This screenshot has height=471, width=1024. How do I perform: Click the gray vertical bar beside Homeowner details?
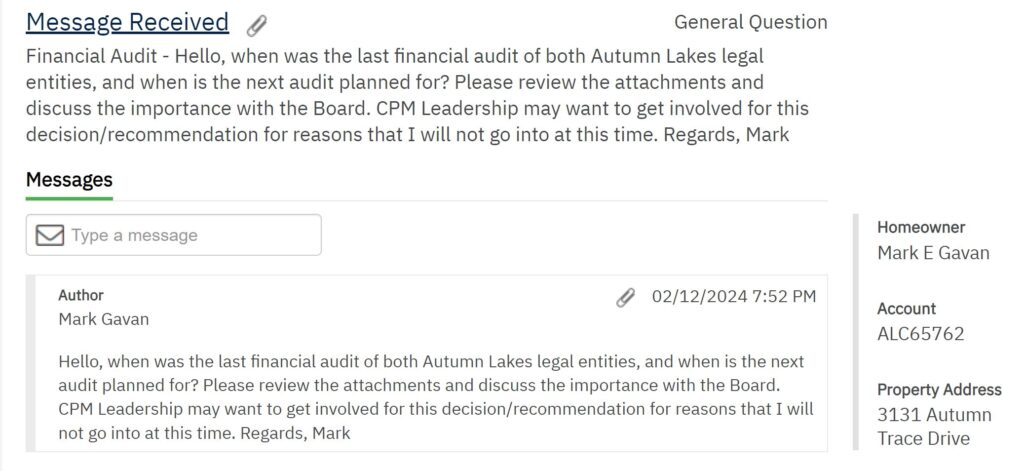coord(856,331)
